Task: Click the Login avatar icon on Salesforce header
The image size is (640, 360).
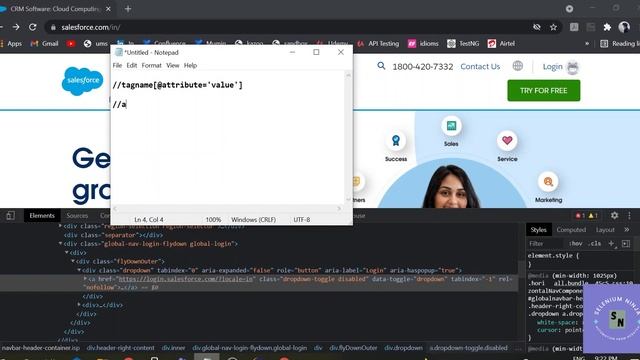Action: click(573, 67)
